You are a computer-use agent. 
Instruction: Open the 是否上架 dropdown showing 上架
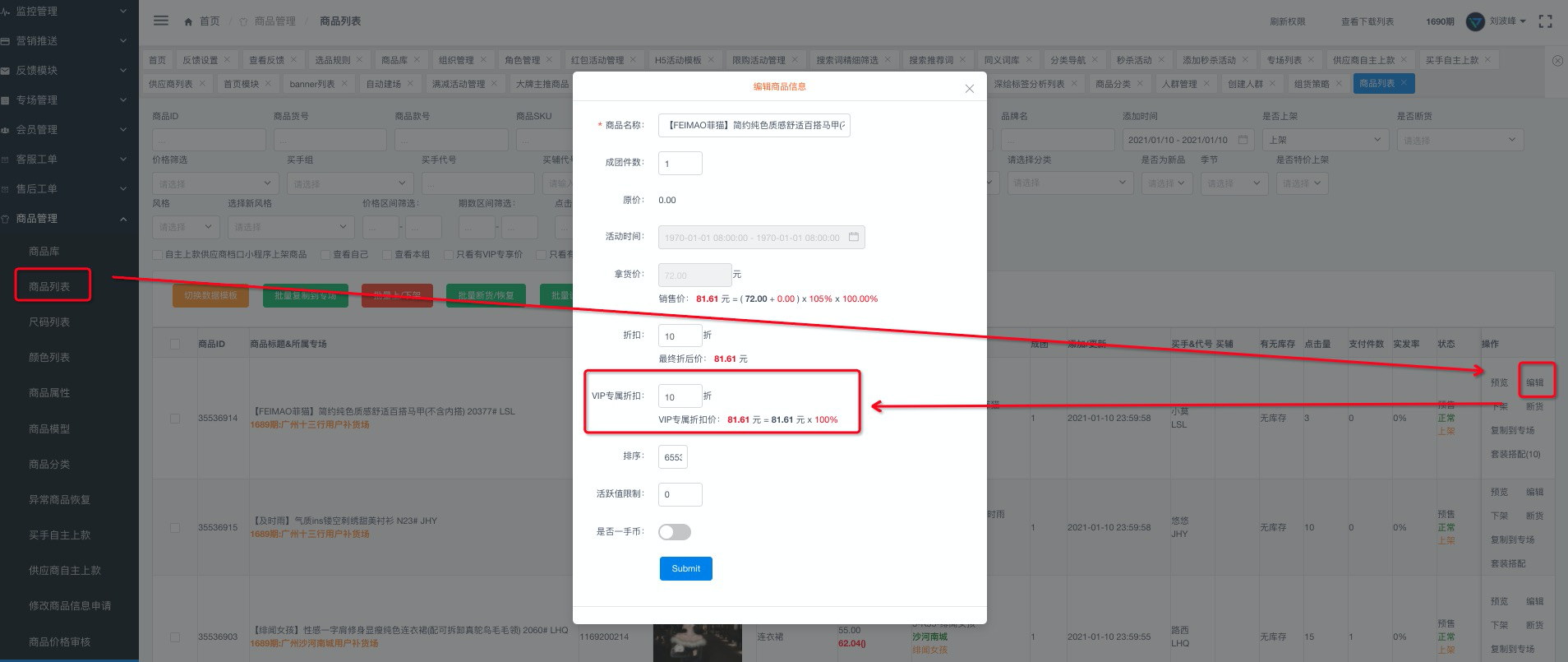tap(1326, 140)
